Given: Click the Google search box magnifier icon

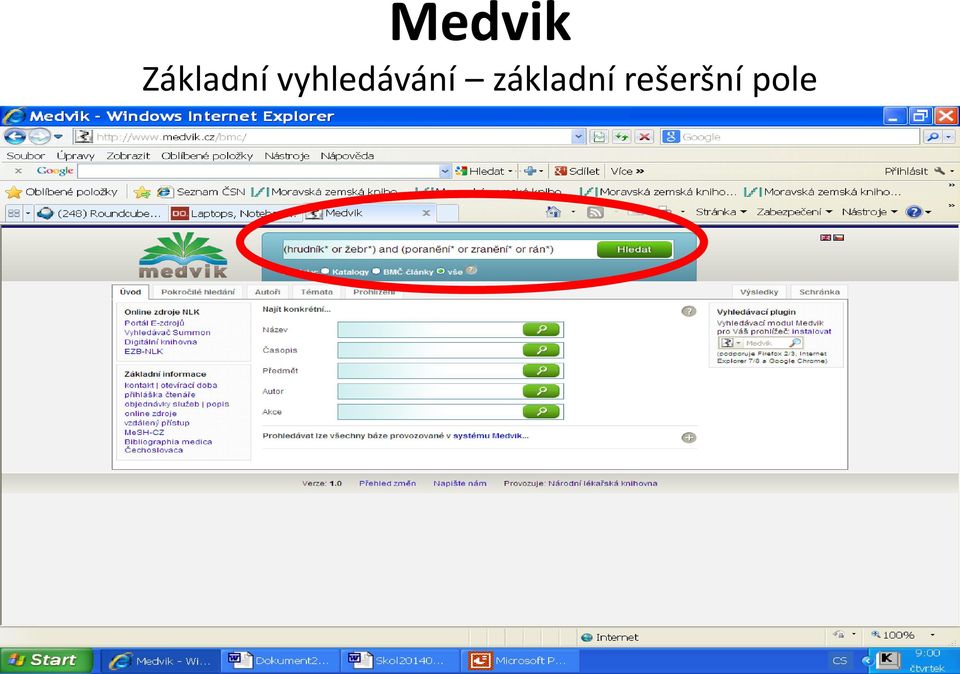Looking at the screenshot, I should [932, 137].
